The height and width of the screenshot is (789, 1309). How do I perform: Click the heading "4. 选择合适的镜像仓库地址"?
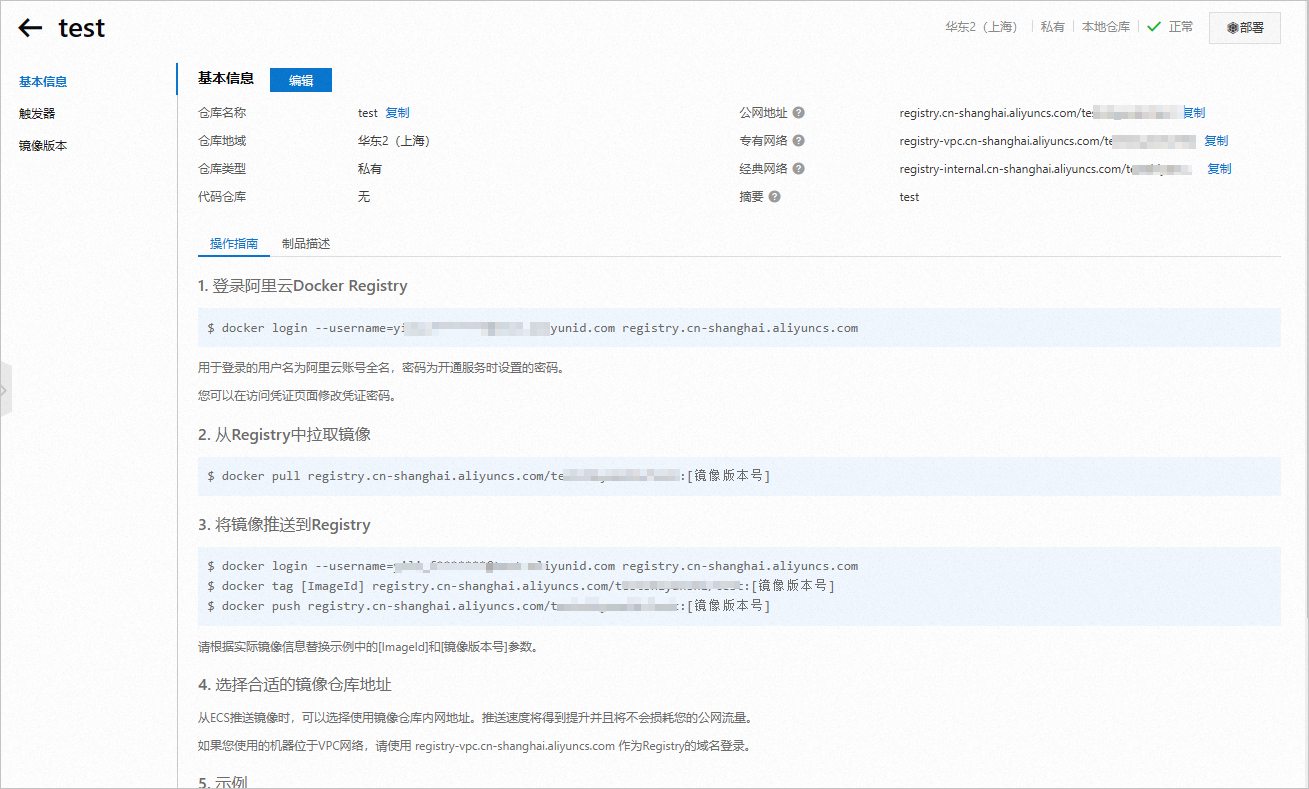pyautogui.click(x=295, y=685)
